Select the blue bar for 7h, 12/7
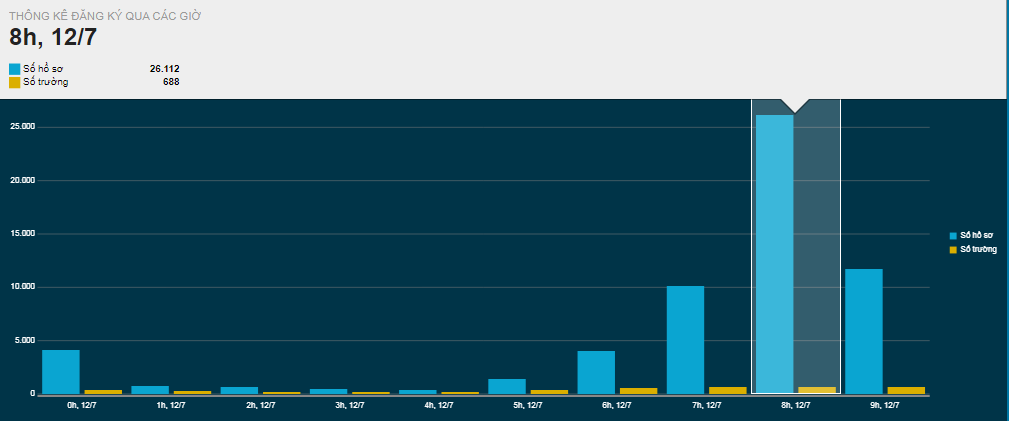1009x421 pixels. (685, 340)
